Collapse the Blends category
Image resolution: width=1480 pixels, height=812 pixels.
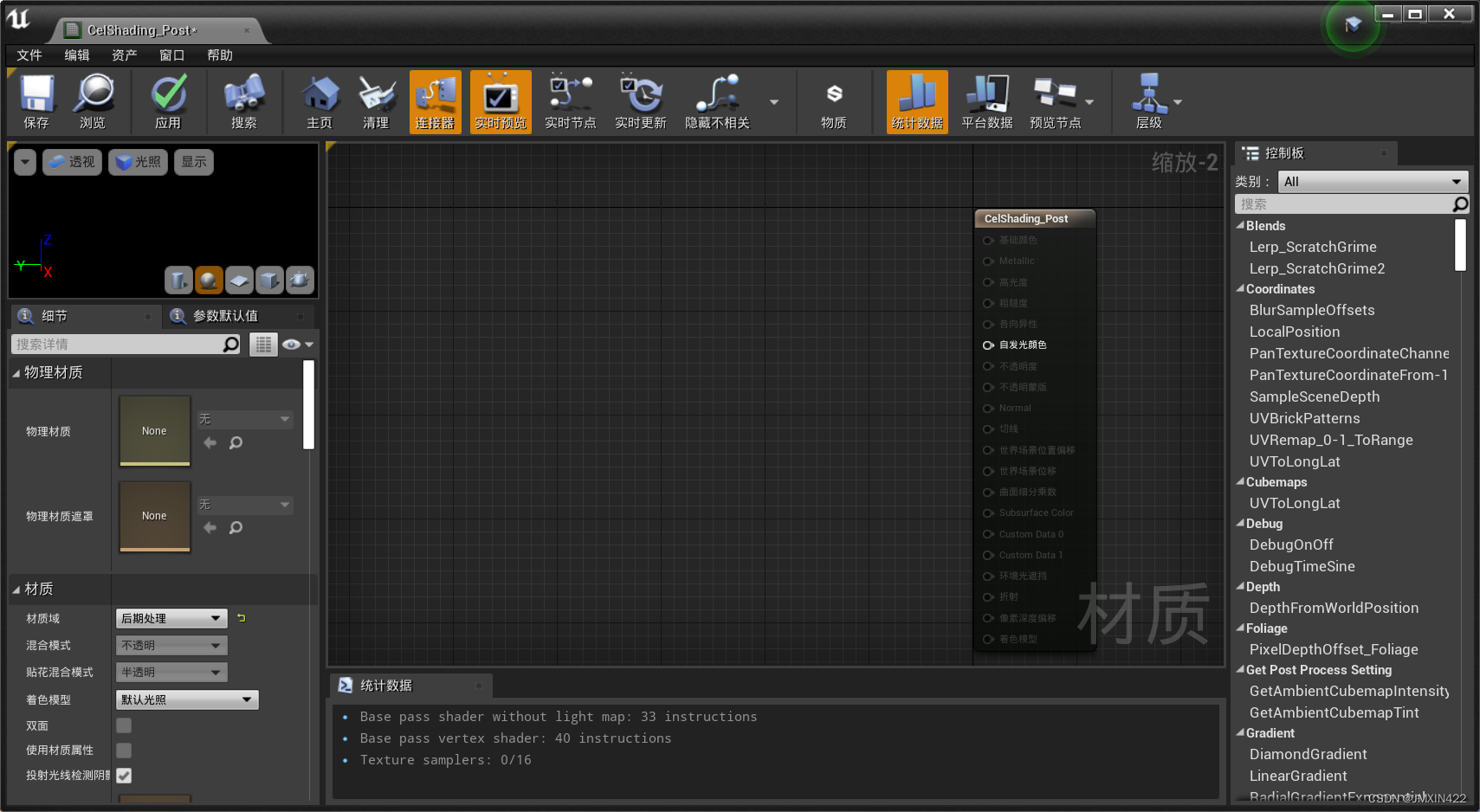[x=1241, y=225]
